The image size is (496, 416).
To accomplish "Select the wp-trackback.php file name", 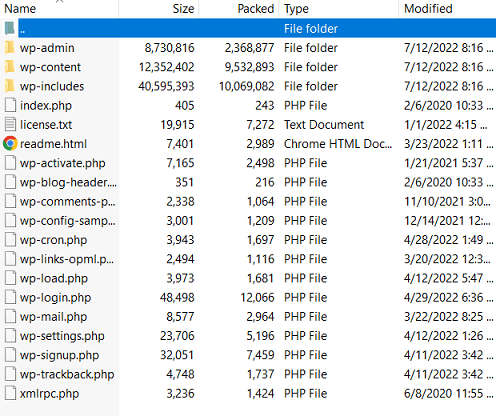I will (x=67, y=375).
